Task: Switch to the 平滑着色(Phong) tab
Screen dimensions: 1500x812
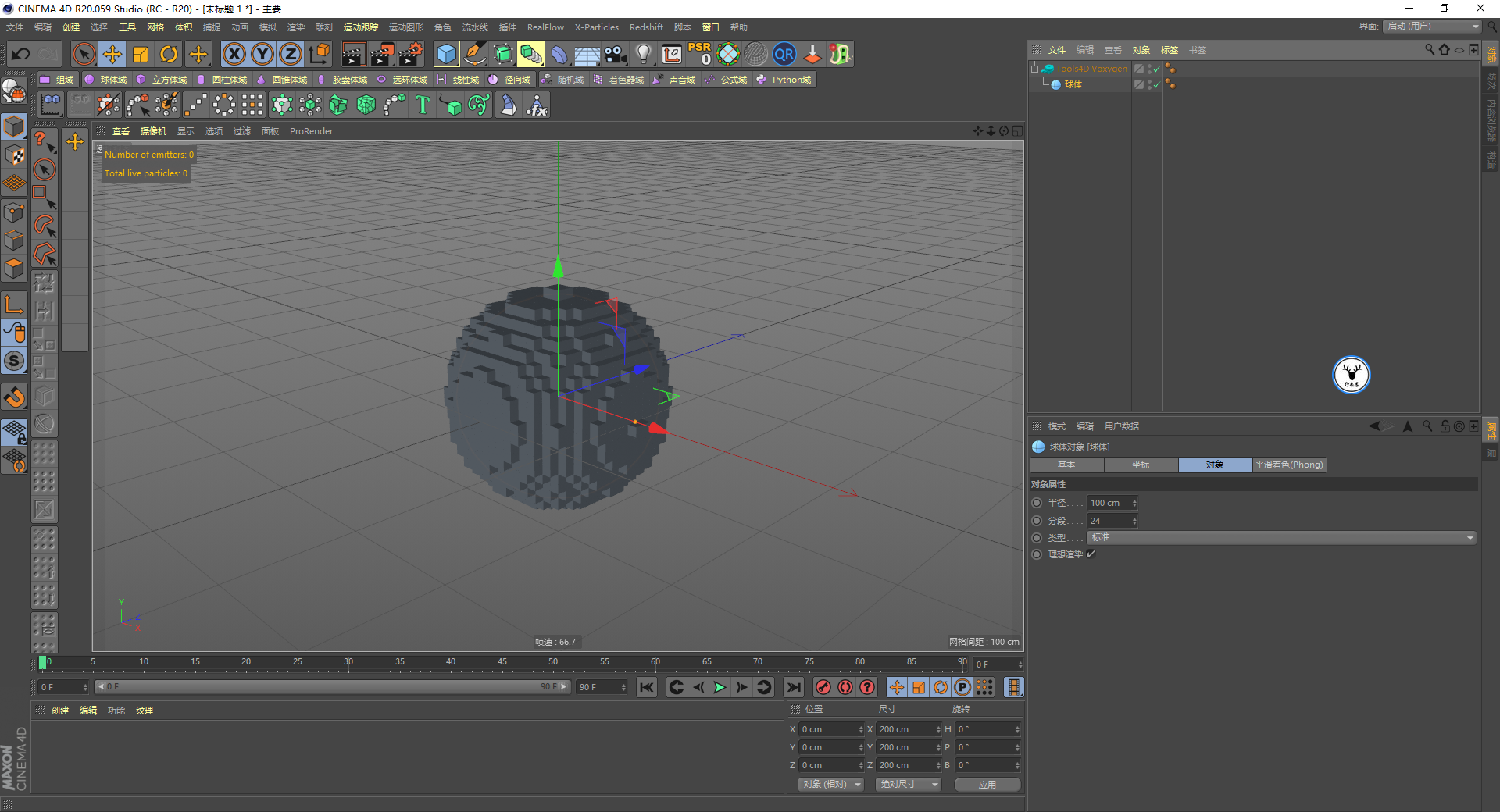Action: click(x=1289, y=465)
